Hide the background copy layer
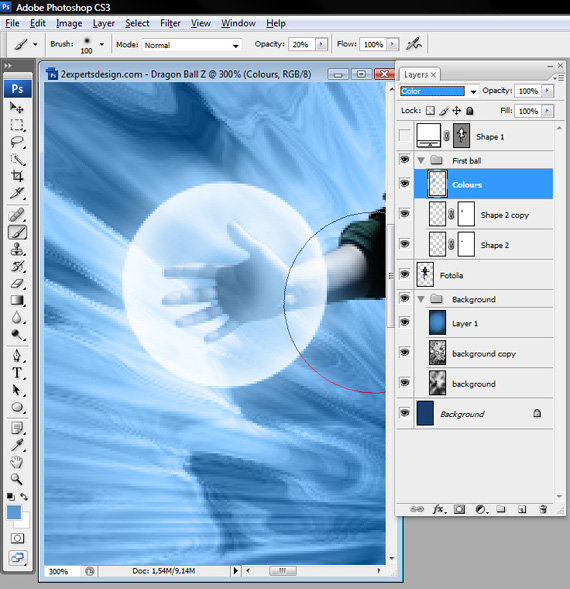570x589 pixels. (404, 352)
